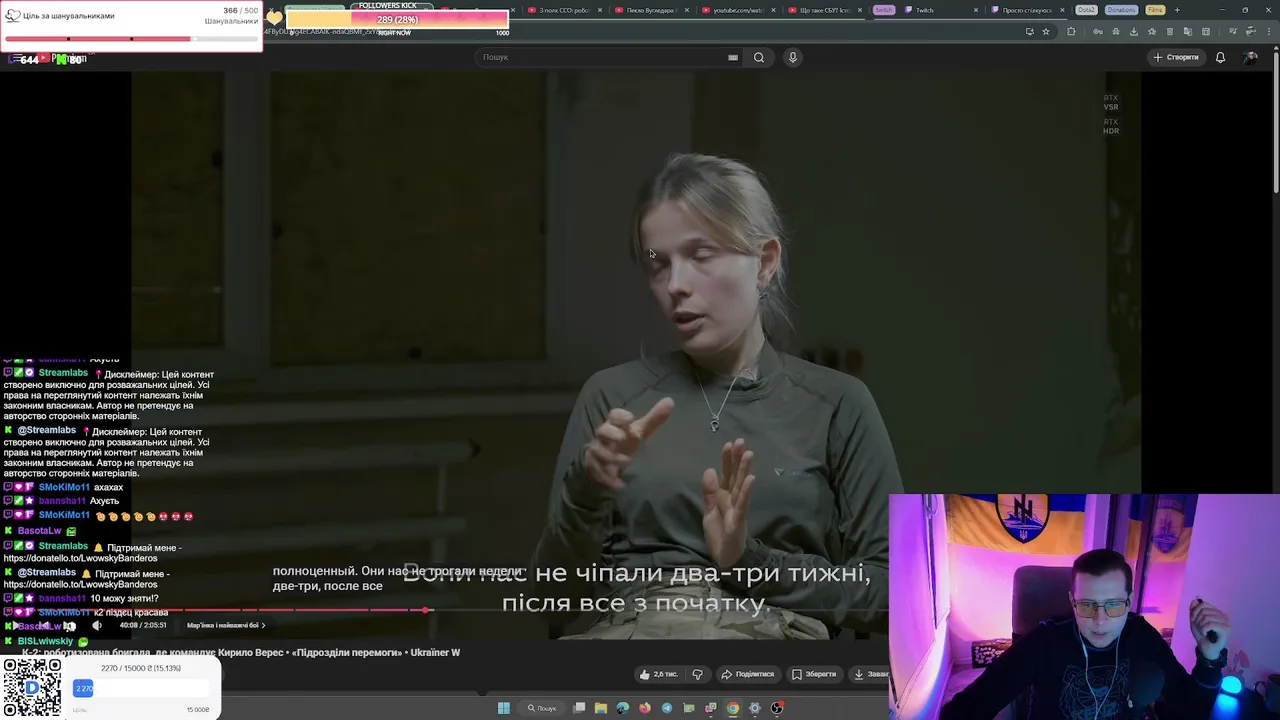Collapse the twitch tab group label

[x=883, y=10]
